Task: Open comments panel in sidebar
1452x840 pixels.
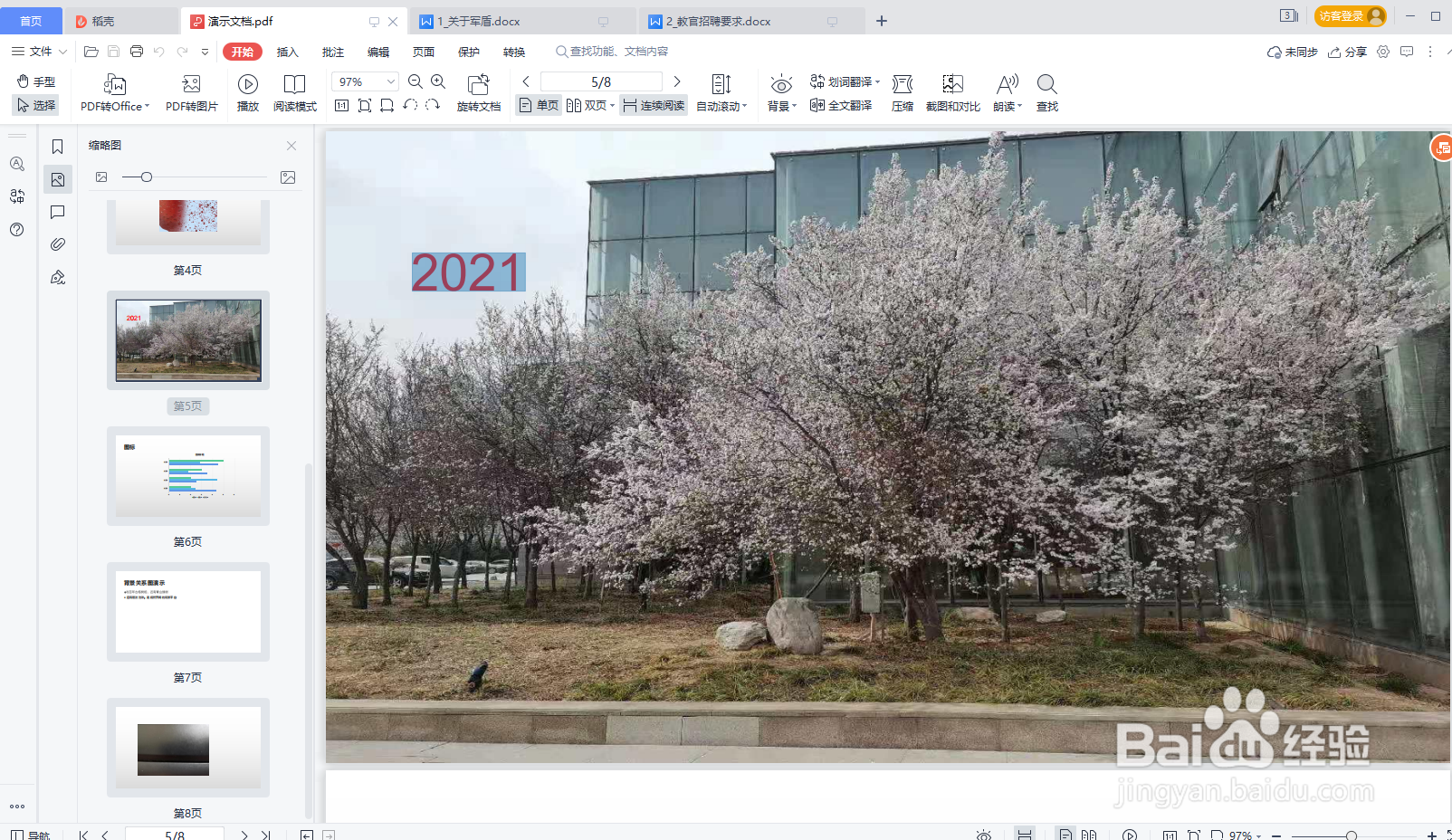Action: pyautogui.click(x=57, y=212)
